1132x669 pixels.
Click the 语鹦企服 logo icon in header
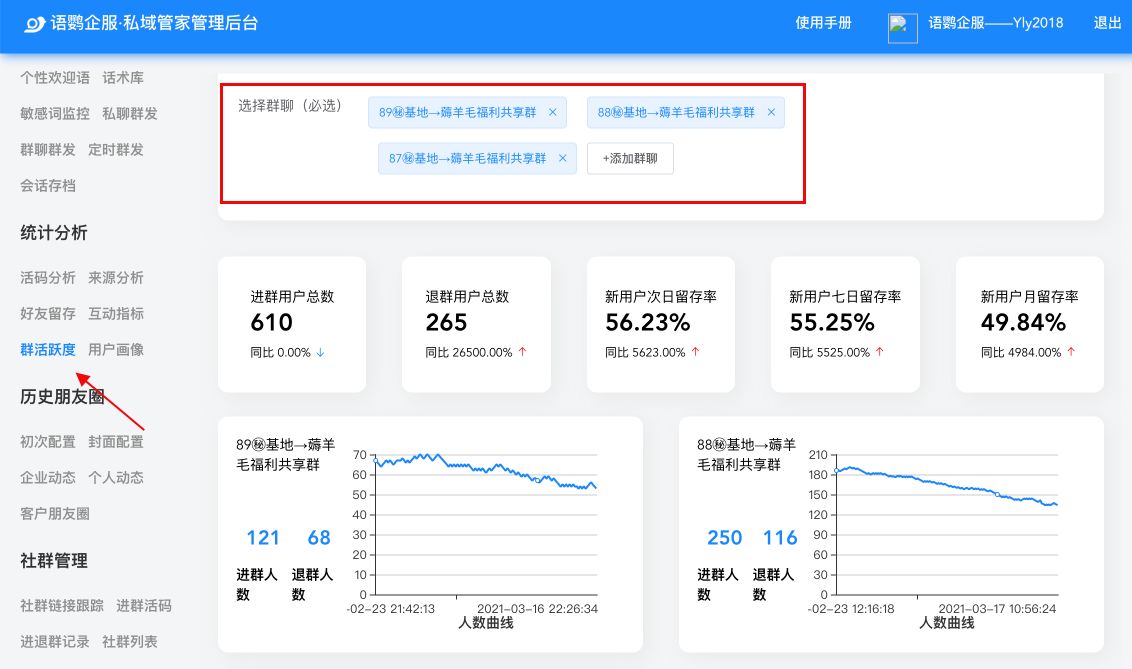click(x=35, y=24)
